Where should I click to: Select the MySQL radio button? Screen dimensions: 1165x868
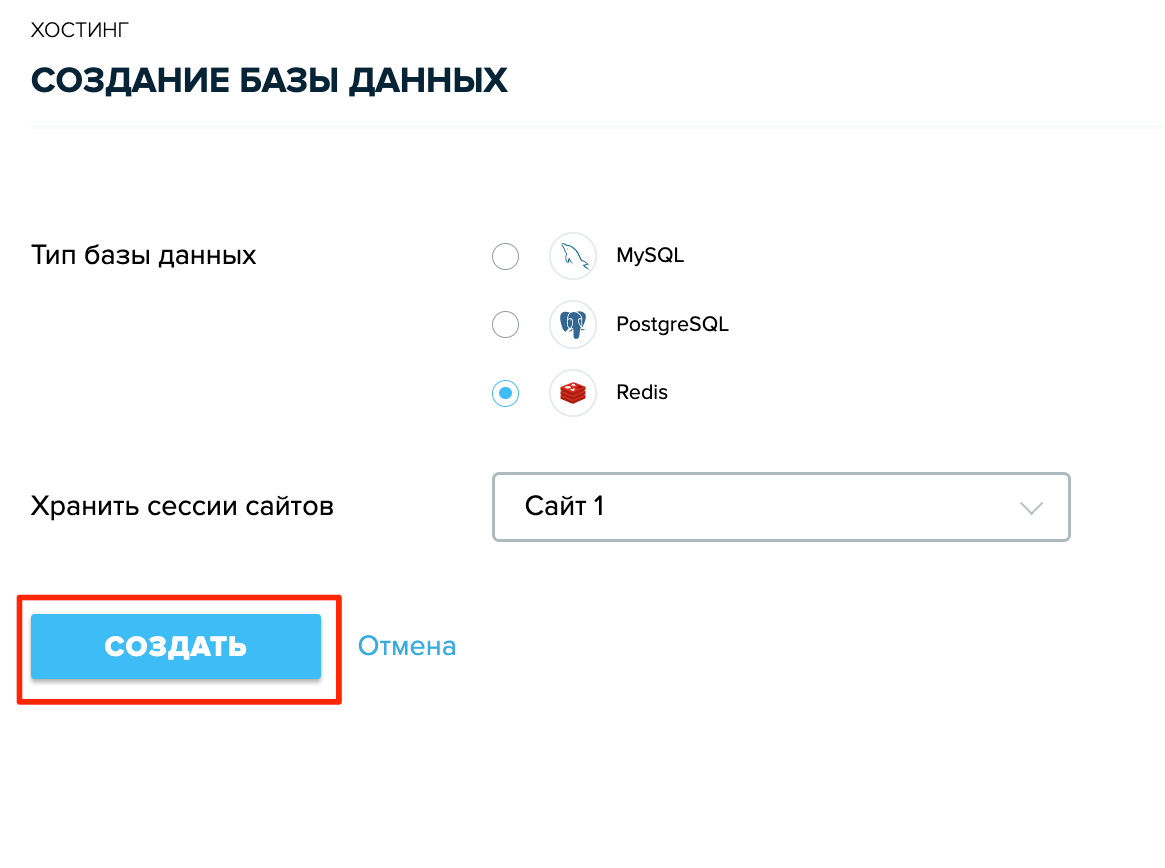[x=505, y=256]
